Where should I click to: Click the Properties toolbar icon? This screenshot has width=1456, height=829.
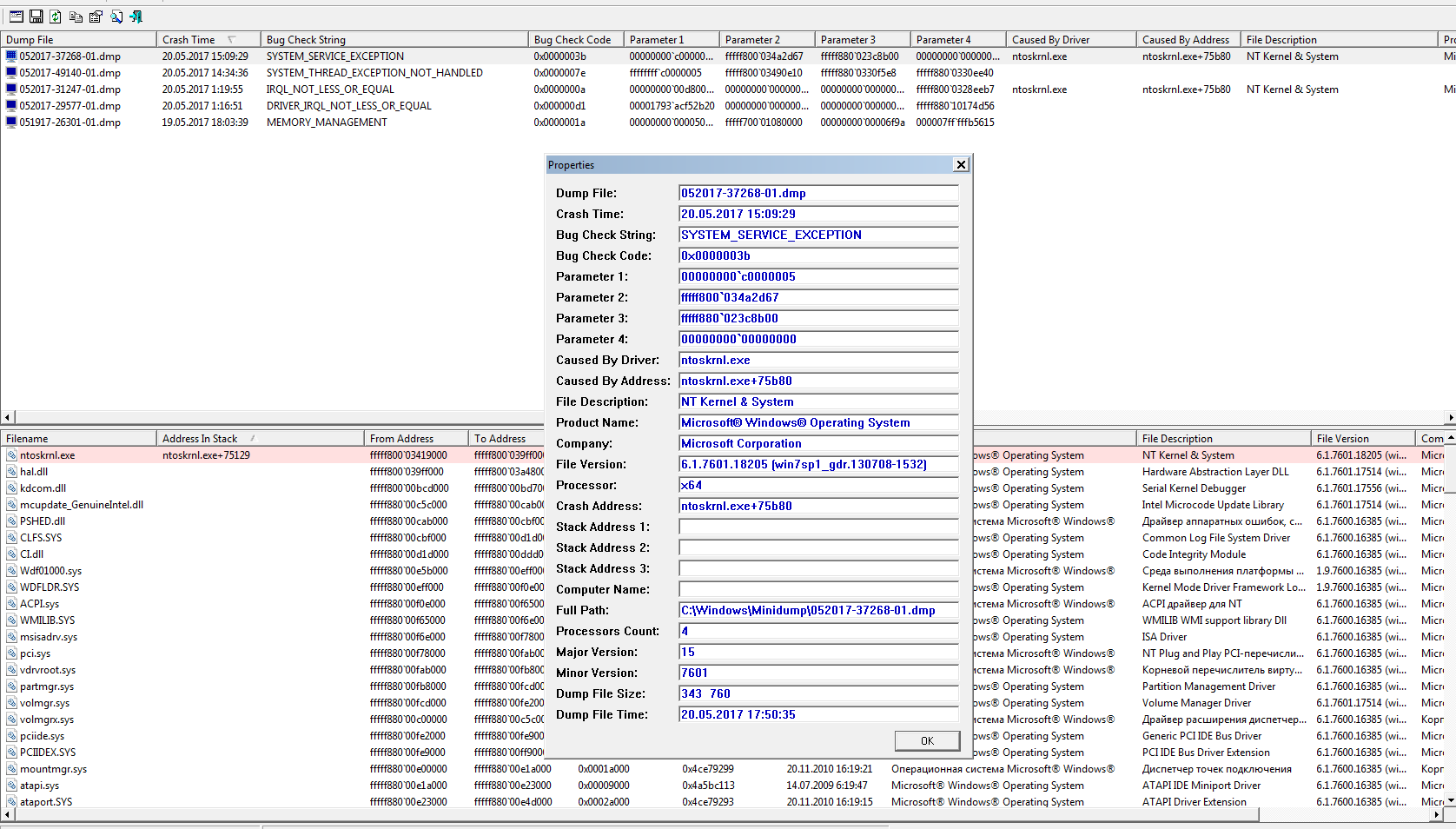(96, 17)
